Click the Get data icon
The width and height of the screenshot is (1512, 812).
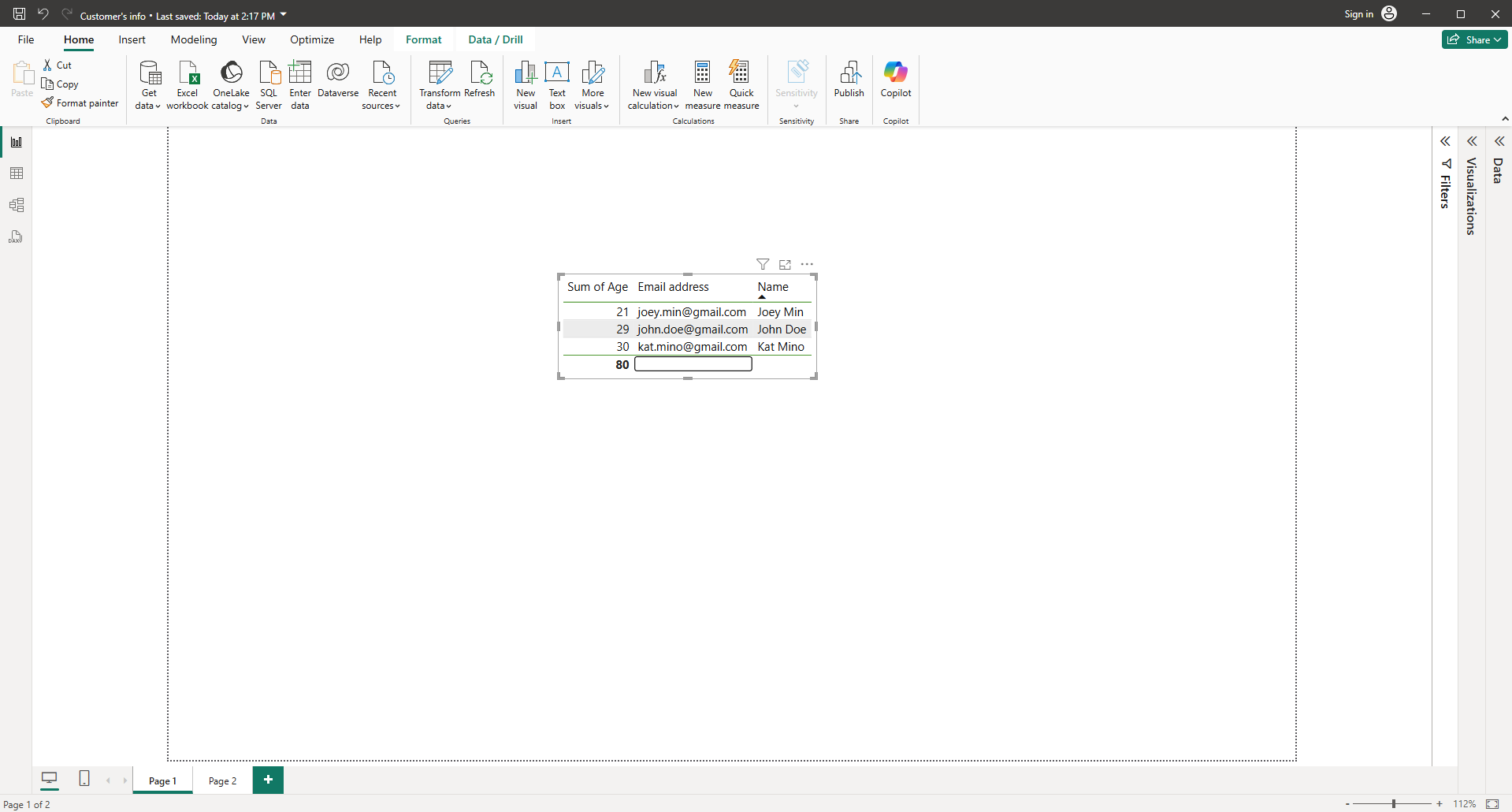tap(149, 73)
